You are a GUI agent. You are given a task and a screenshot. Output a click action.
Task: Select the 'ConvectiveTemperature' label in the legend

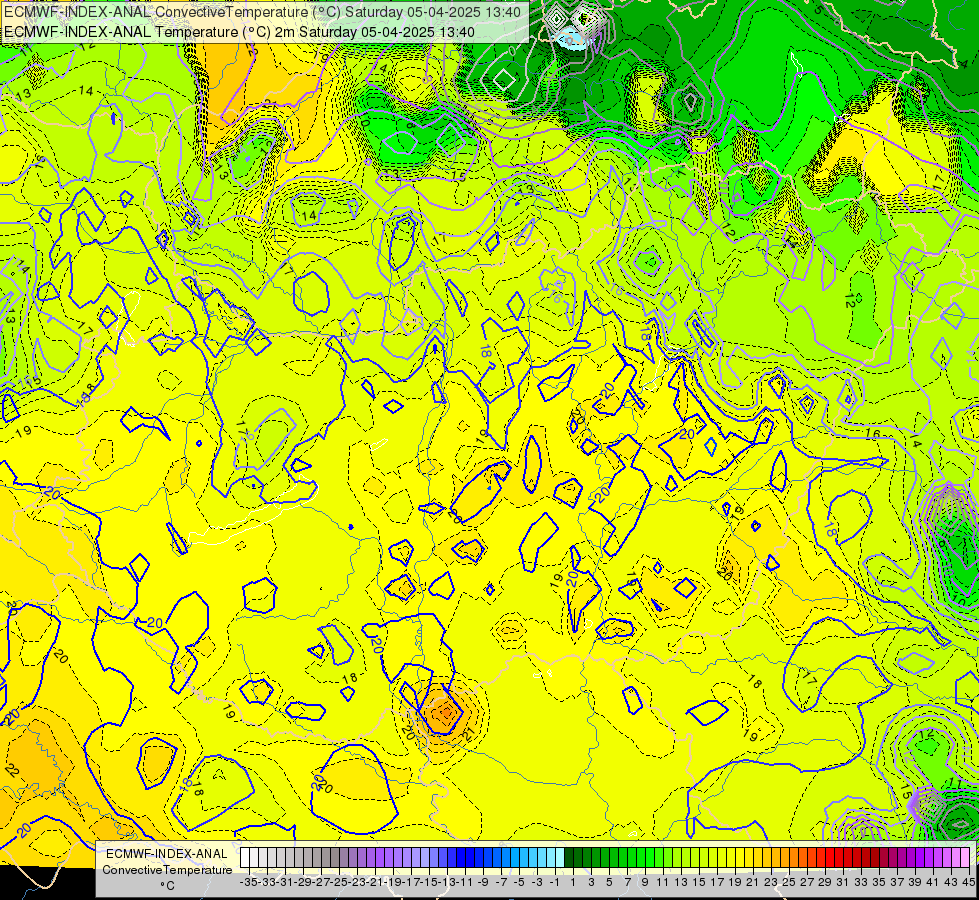click(x=167, y=869)
